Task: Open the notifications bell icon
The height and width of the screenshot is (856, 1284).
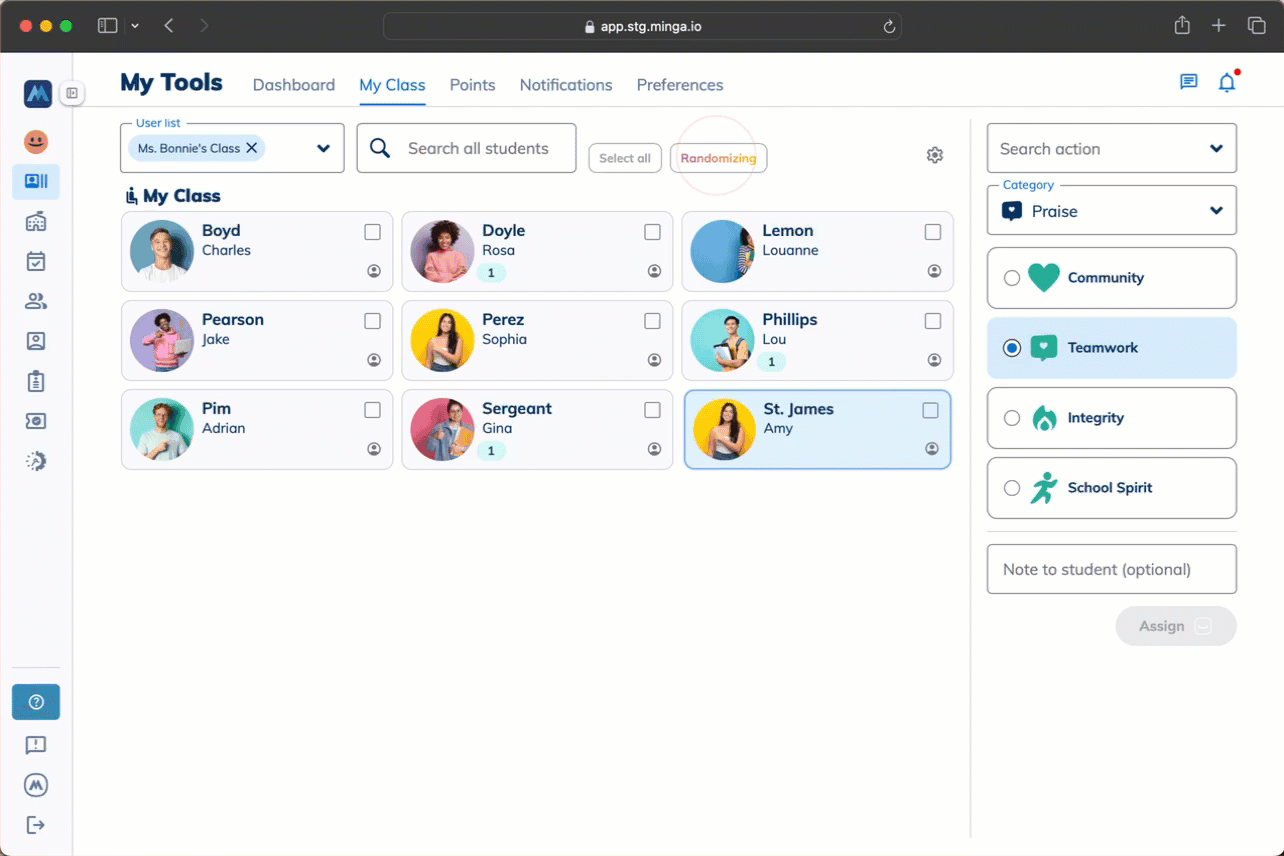Action: (1227, 83)
